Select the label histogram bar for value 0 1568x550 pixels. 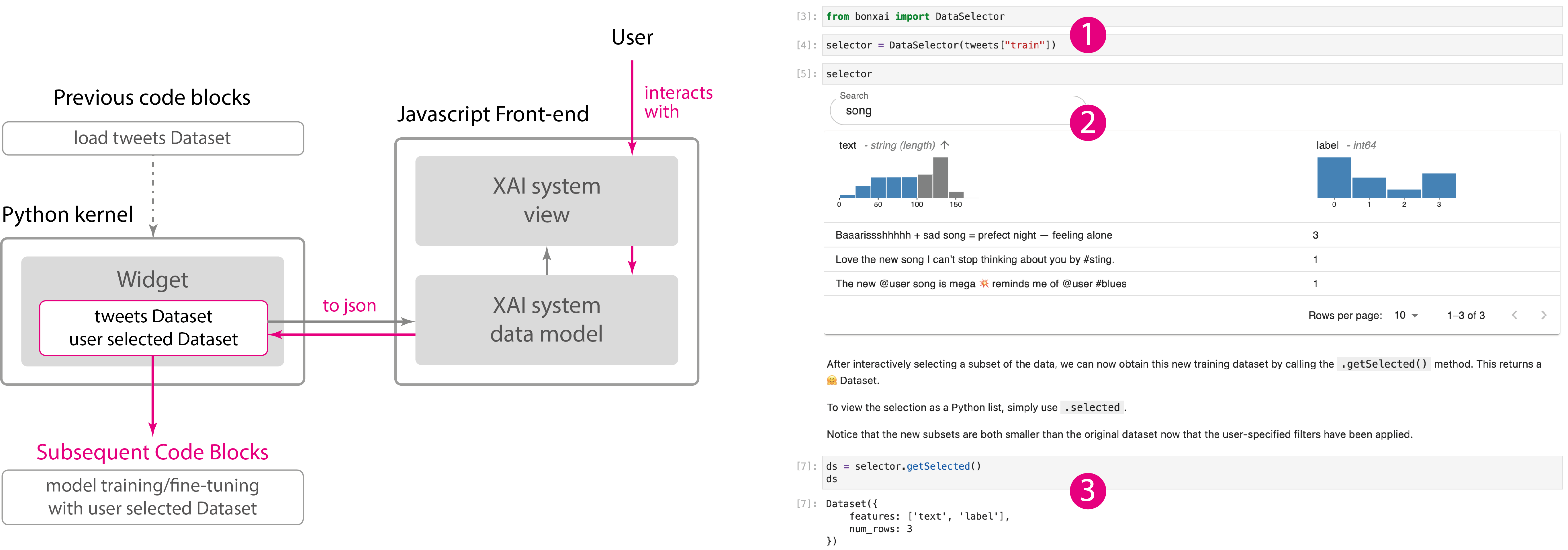click(x=1334, y=177)
